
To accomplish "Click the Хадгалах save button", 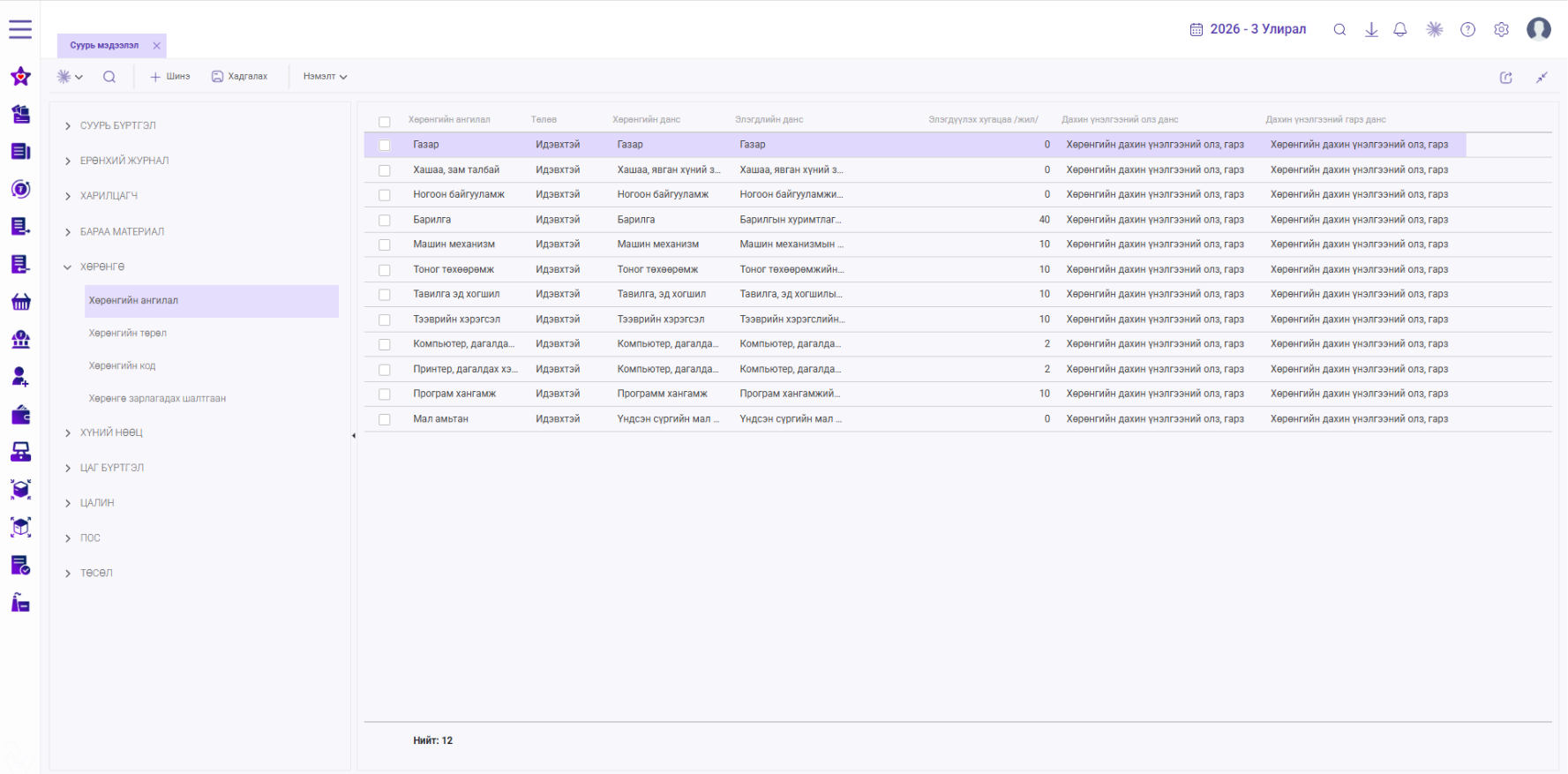I will click(240, 77).
